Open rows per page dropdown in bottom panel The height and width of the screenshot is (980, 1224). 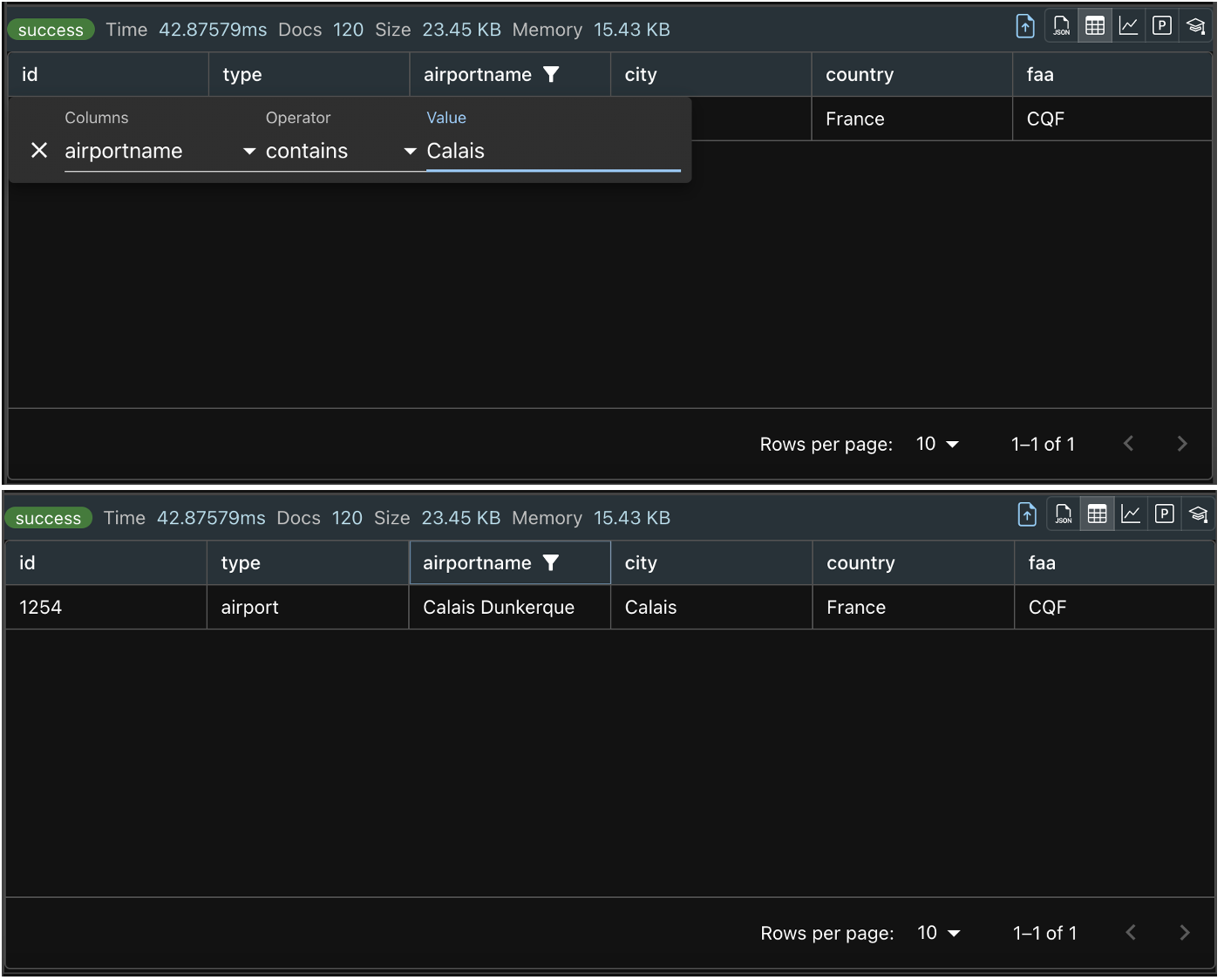[x=939, y=933]
